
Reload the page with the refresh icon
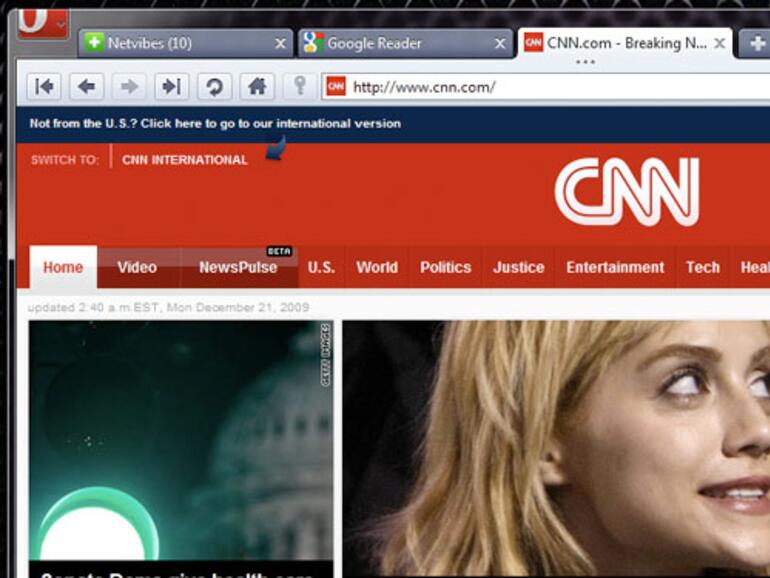click(x=213, y=87)
